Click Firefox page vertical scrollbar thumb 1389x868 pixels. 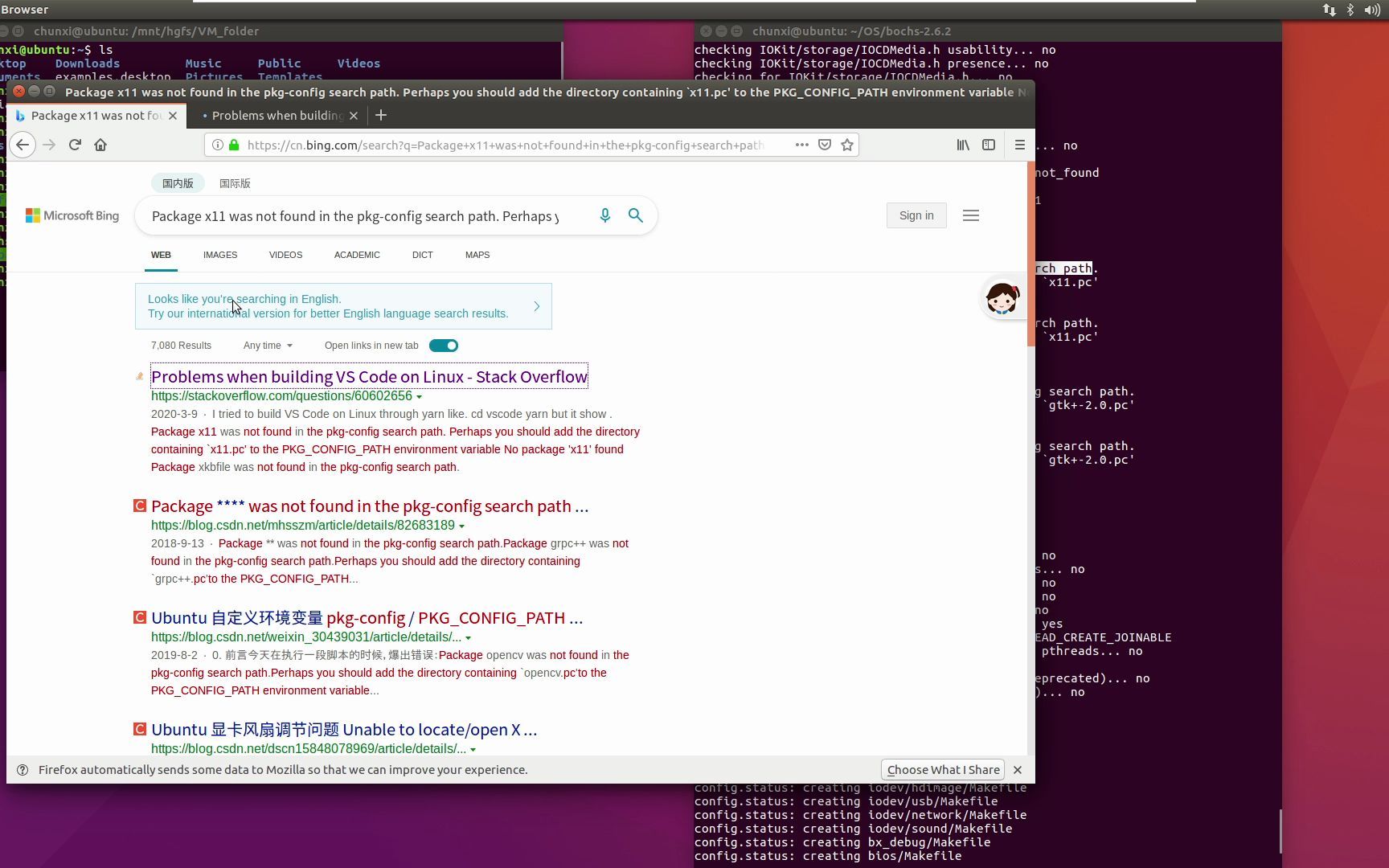(x=1031, y=254)
